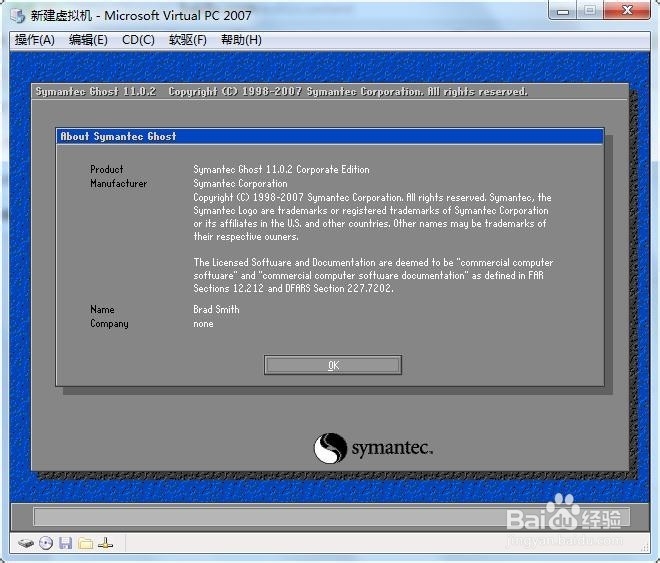This screenshot has height=563, width=660.
Task: Click the 'Company' label
Action: (x=109, y=324)
